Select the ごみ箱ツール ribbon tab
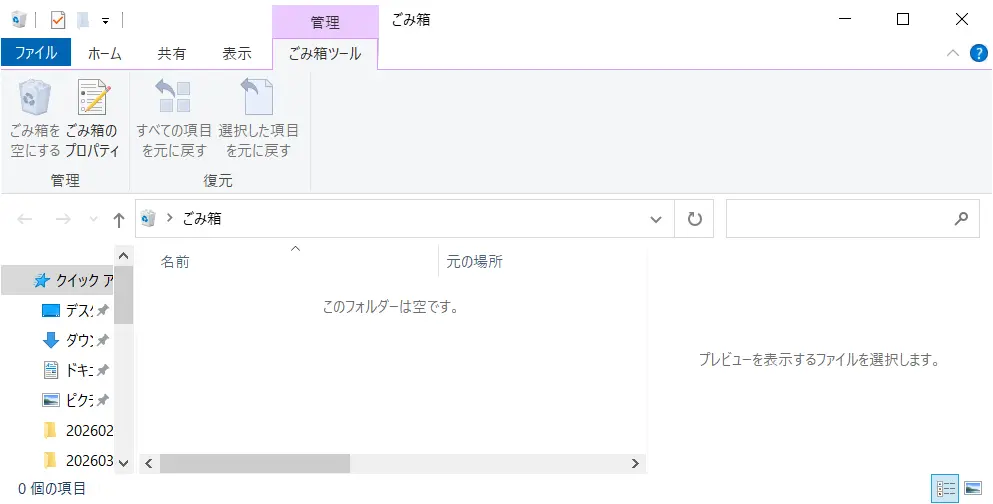Screen dimensions: 993x504 [x=325, y=54]
